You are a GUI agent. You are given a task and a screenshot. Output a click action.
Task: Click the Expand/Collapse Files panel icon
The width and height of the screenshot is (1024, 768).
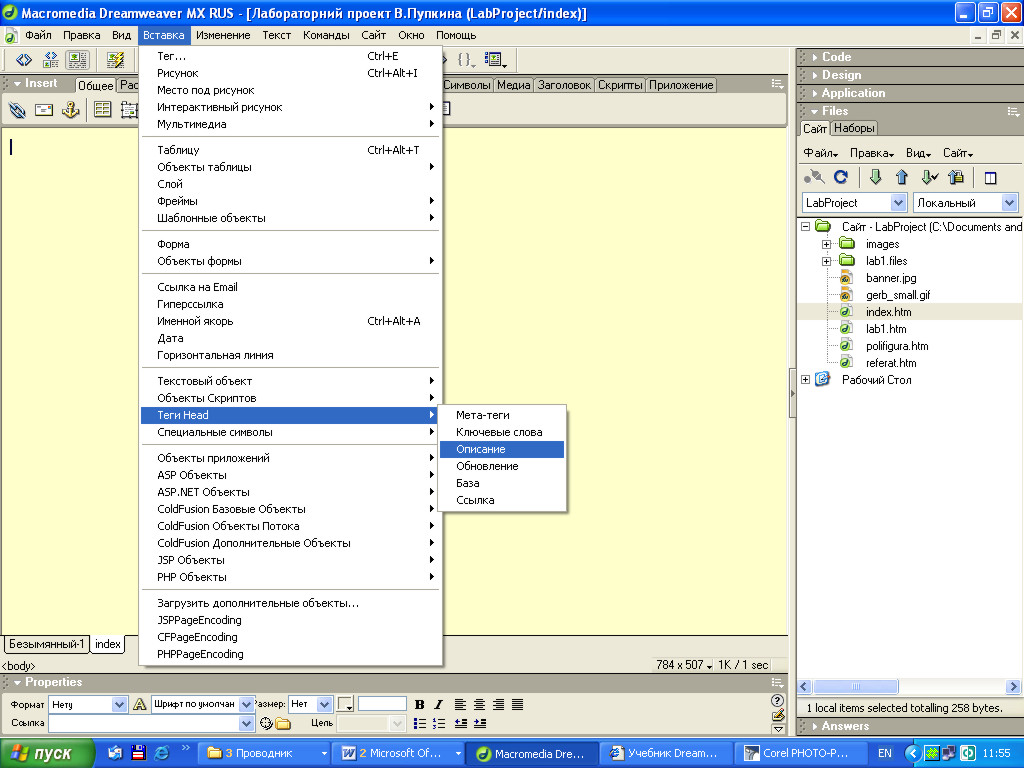tap(990, 178)
